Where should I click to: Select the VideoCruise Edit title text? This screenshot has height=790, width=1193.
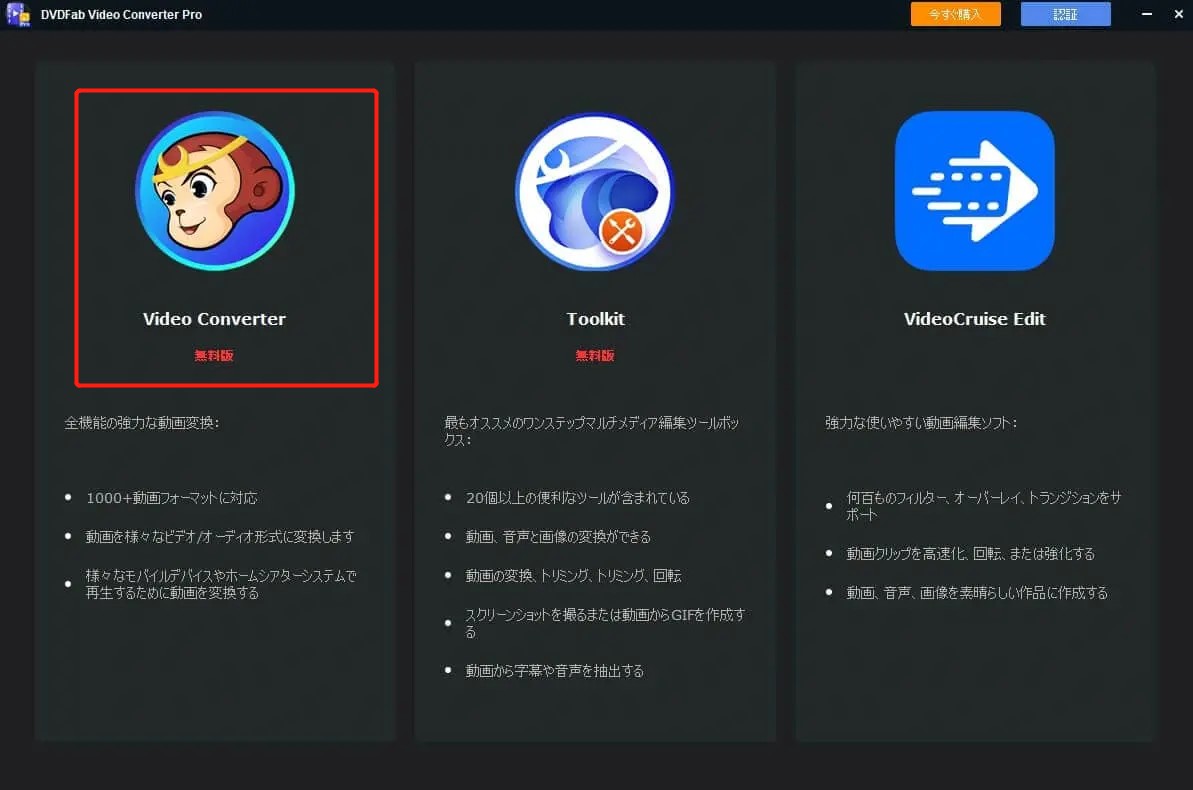[975, 319]
